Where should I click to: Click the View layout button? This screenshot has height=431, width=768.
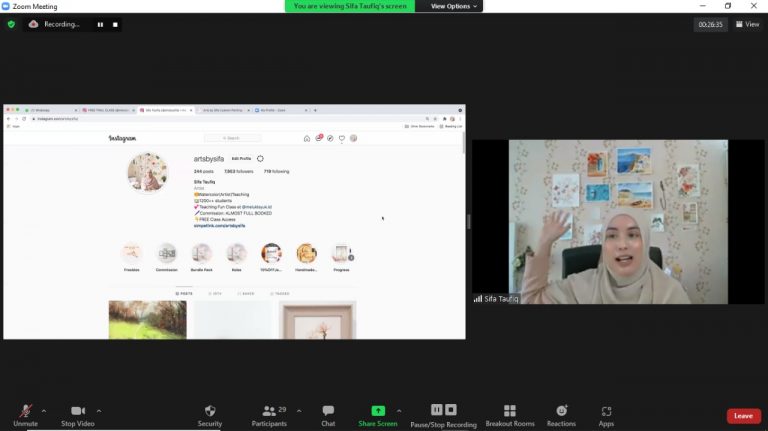(x=747, y=24)
